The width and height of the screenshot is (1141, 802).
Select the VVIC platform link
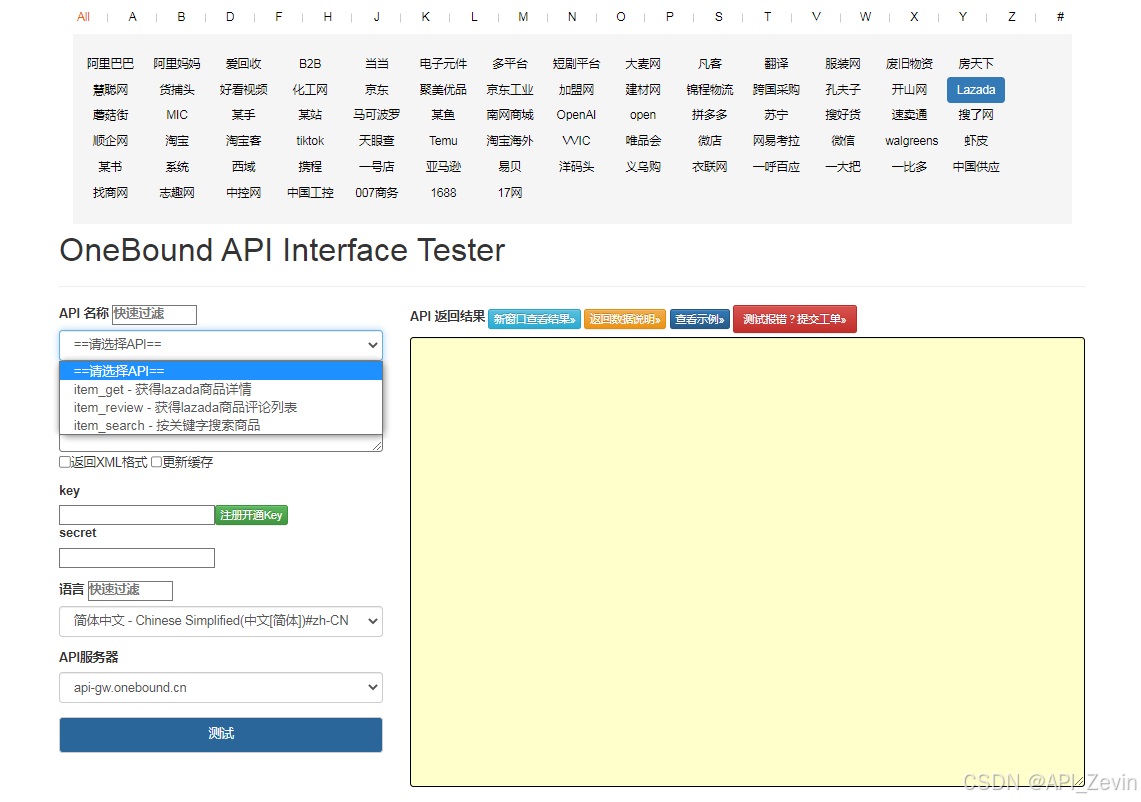click(576, 141)
